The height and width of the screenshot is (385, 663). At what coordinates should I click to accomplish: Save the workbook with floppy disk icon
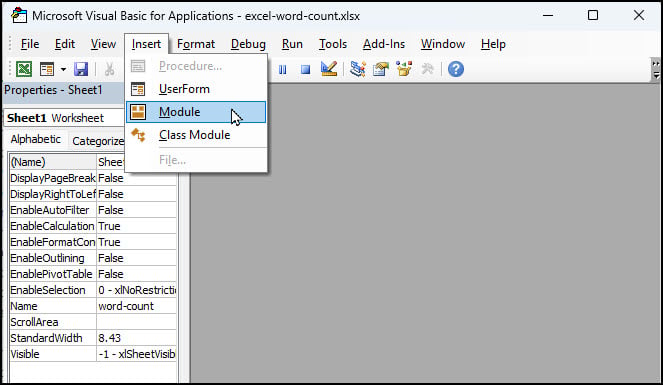coord(81,69)
